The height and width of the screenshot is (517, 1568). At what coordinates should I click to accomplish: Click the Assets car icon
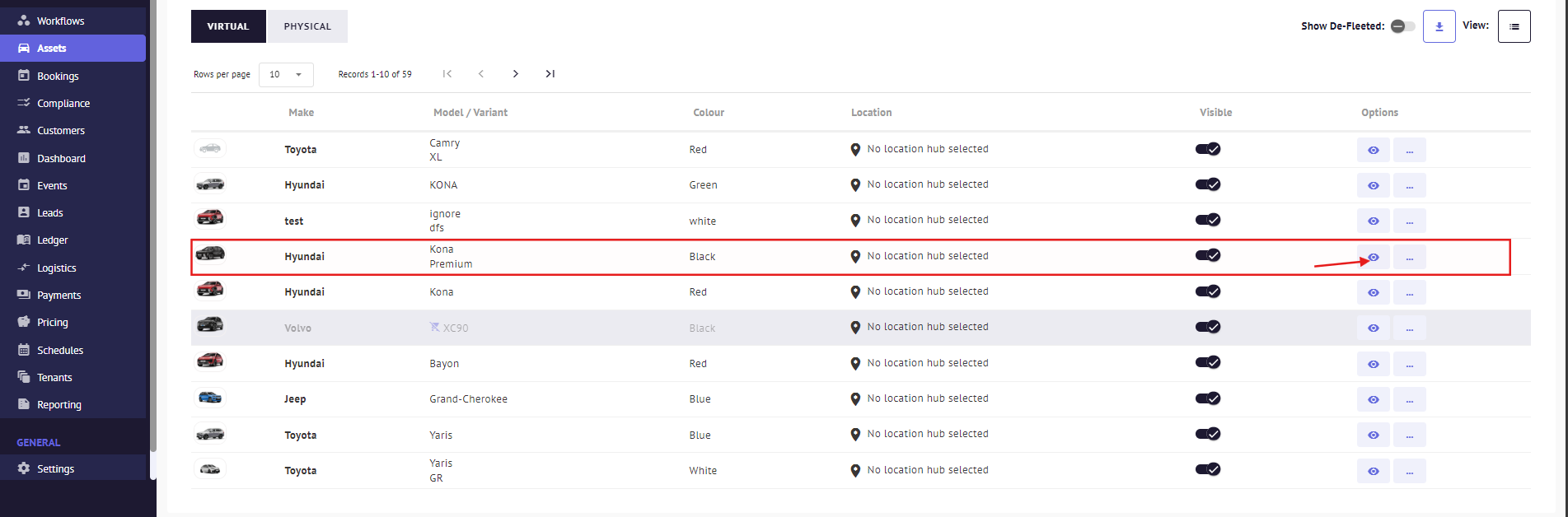click(x=24, y=48)
